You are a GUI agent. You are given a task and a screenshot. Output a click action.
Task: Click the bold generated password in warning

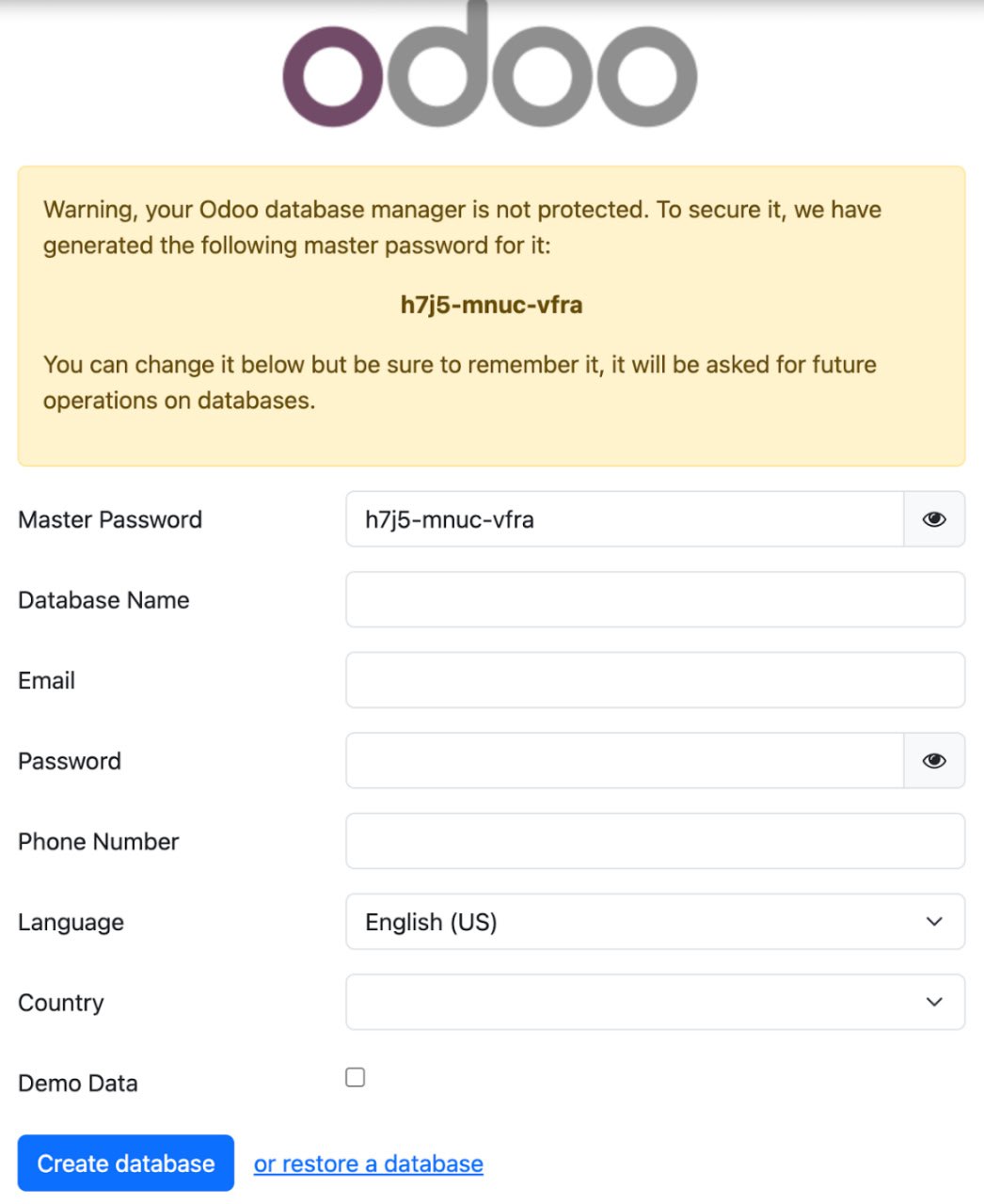491,305
